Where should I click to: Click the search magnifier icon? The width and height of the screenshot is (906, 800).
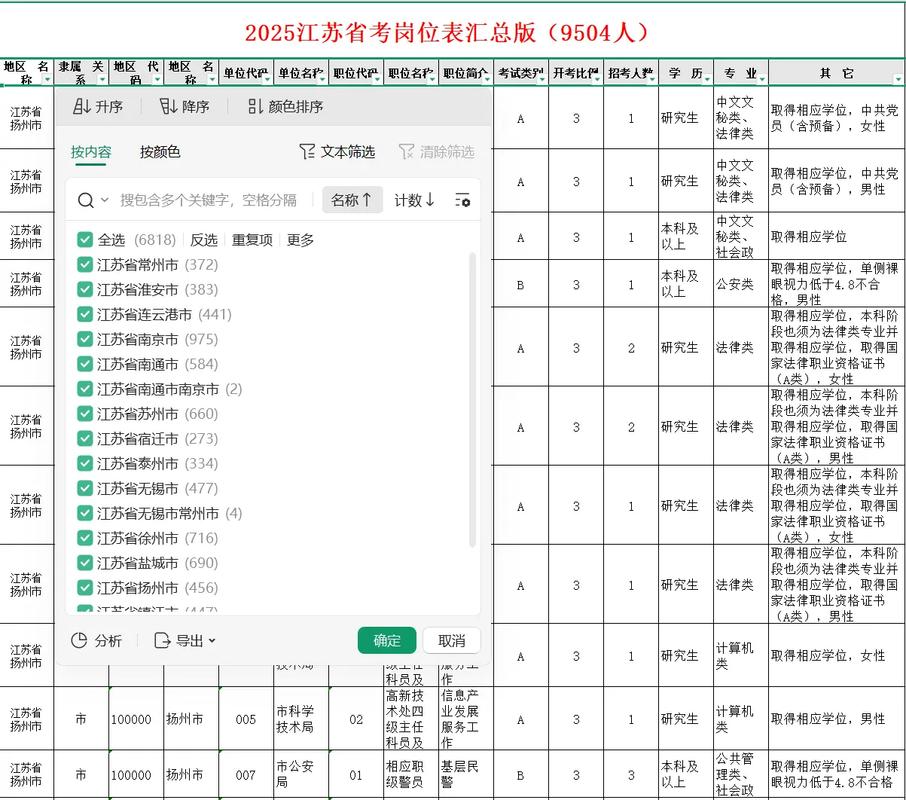coord(83,200)
